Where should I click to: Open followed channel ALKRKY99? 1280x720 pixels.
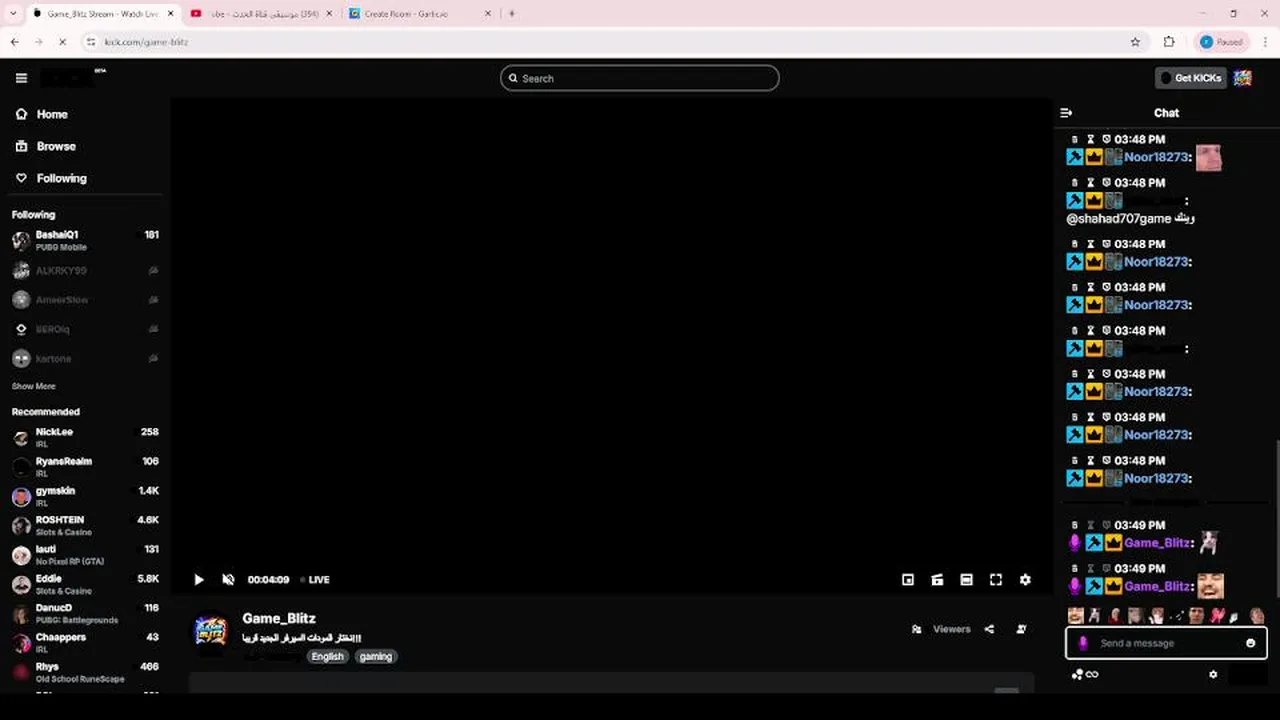coord(85,271)
